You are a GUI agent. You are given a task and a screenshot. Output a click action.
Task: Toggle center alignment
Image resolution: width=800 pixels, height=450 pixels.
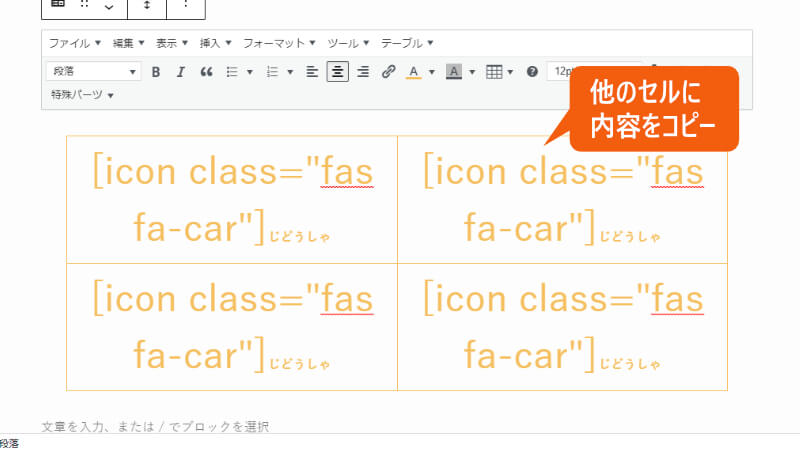tap(337, 72)
